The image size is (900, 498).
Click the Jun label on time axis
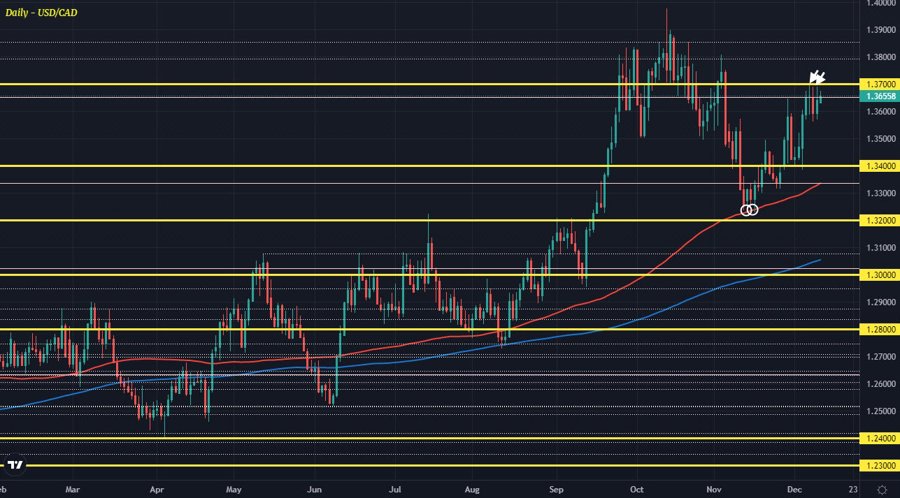tap(314, 490)
